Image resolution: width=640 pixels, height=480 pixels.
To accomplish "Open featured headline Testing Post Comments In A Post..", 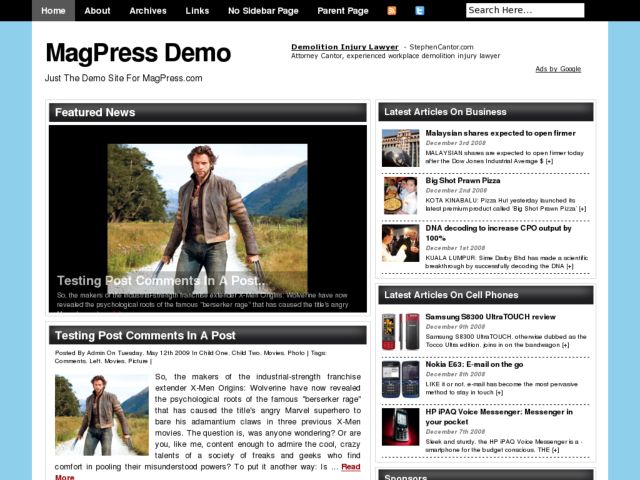I will click(161, 281).
